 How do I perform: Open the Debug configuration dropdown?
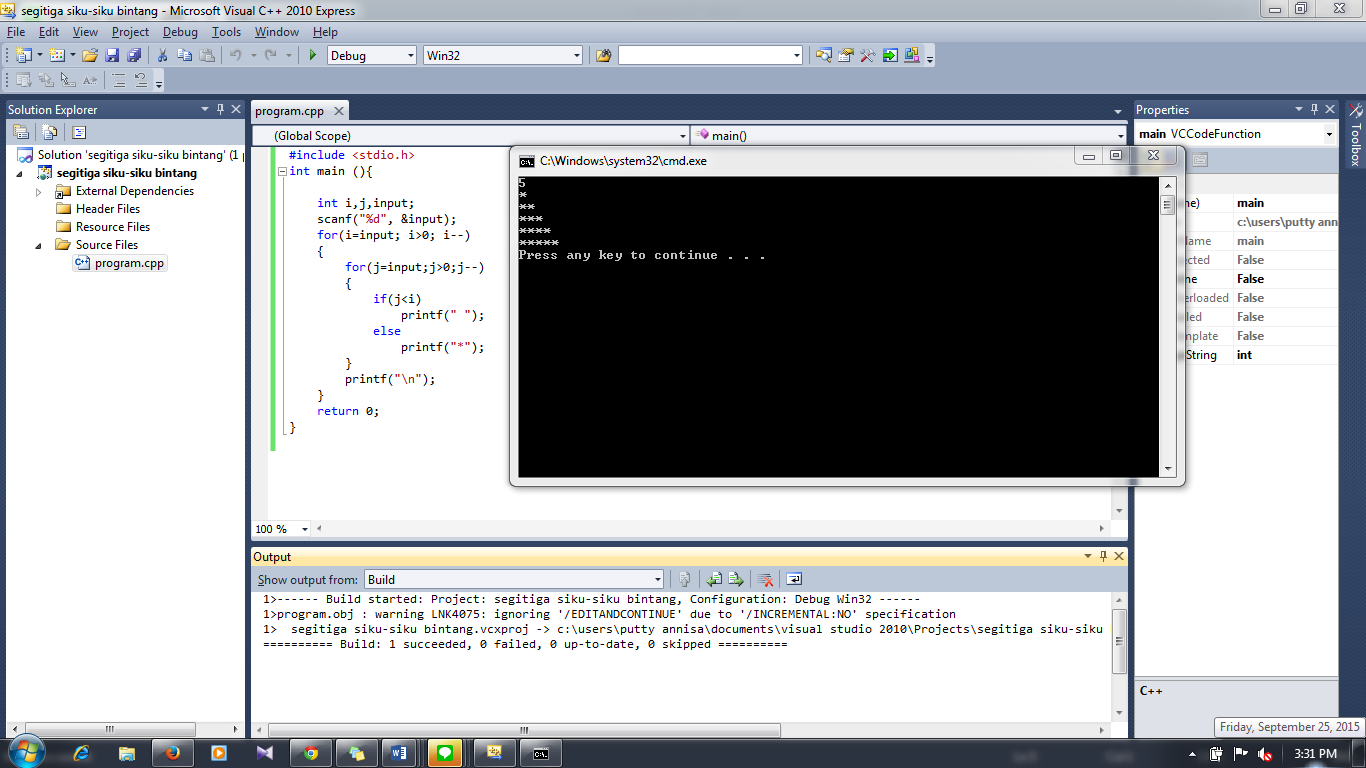(371, 56)
